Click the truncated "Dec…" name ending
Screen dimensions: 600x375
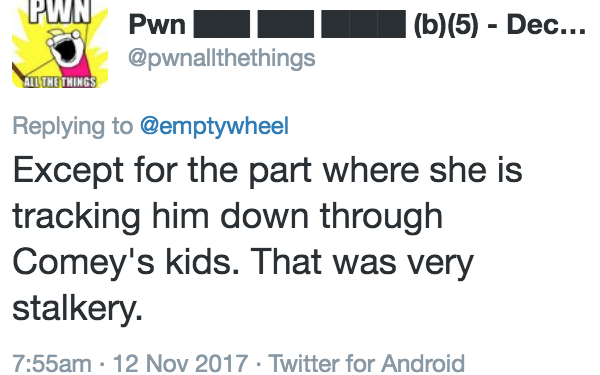[x=546, y=24]
